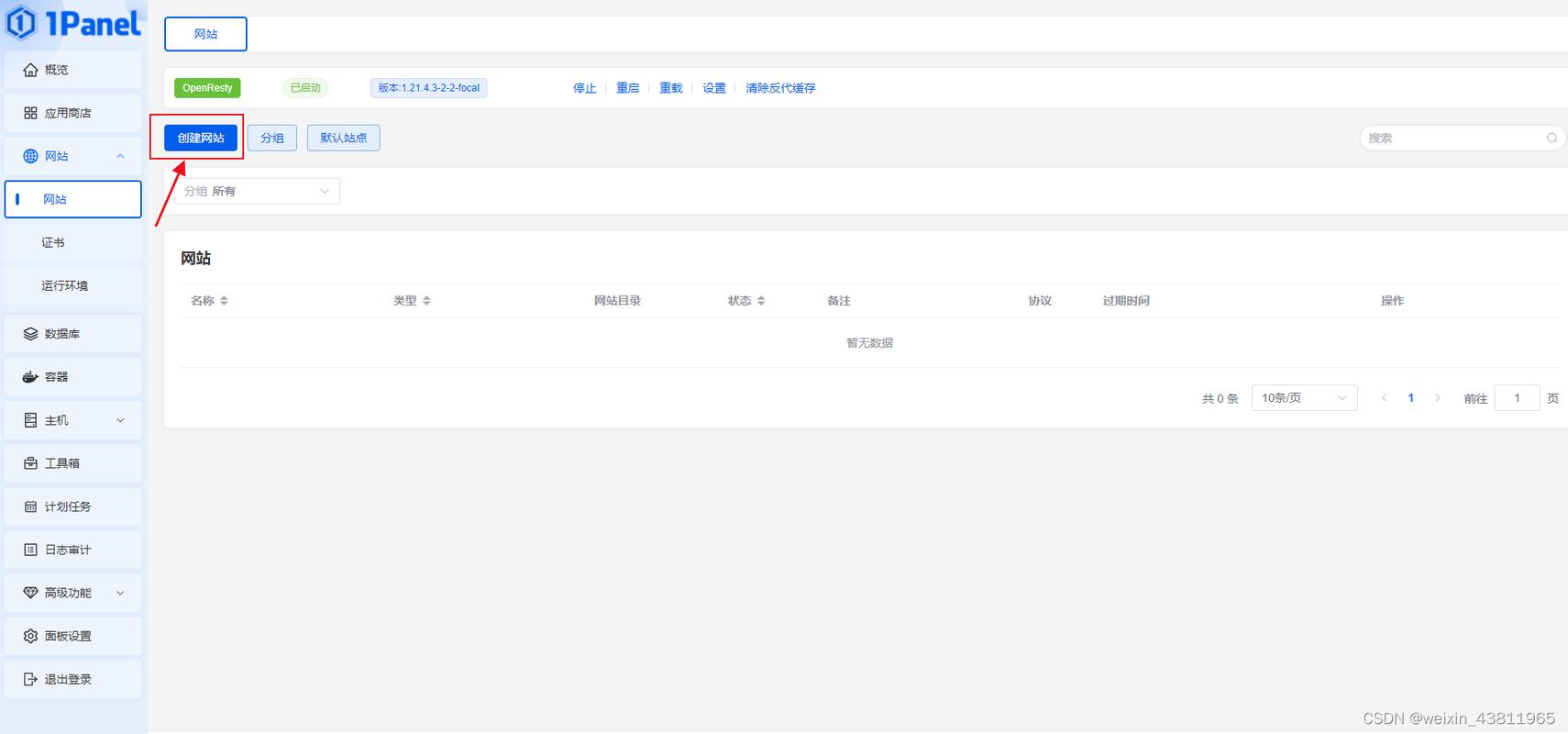This screenshot has width=1568, height=734.
Task: Click the 面板设置 gear icon
Action: 30,636
